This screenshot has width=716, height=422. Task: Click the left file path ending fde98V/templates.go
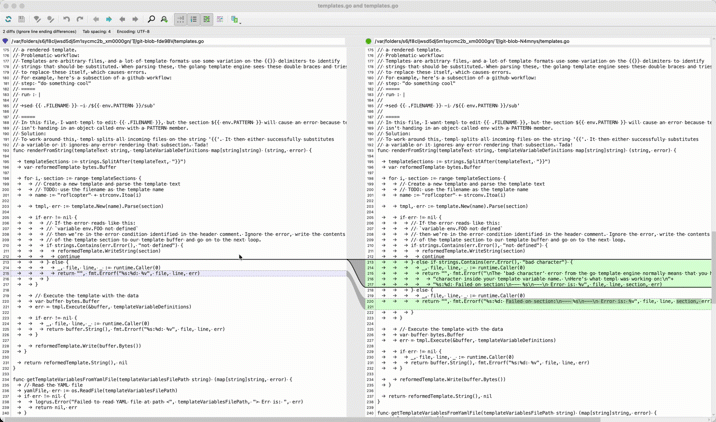pyautogui.click(x=108, y=41)
